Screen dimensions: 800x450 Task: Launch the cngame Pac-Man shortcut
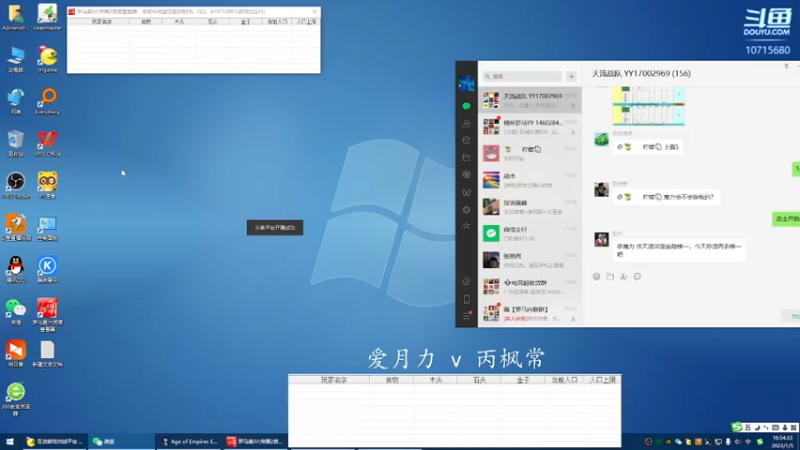tap(47, 59)
